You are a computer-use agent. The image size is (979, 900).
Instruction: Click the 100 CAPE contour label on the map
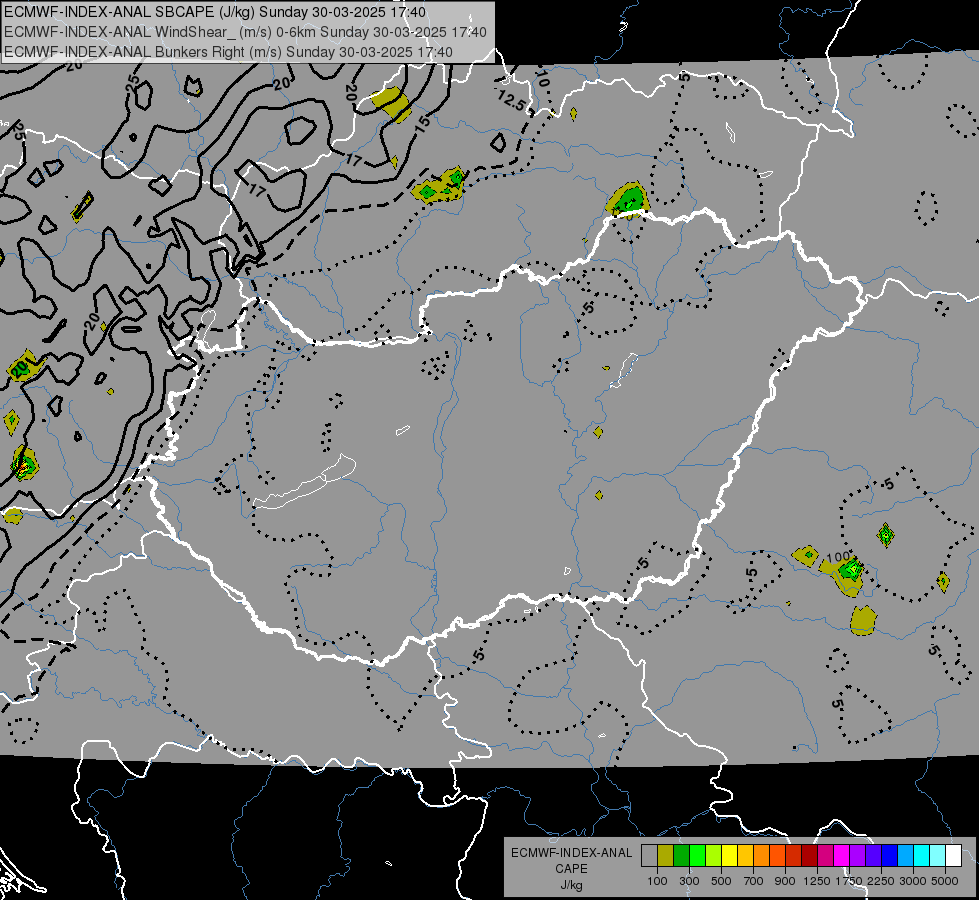coord(838,556)
